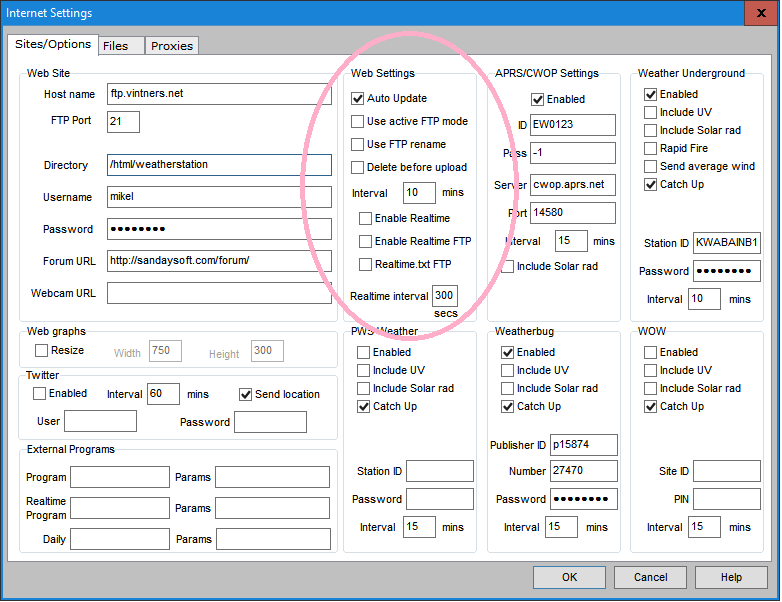The image size is (782, 602).
Task: Select the Sites/Options tab
Action: click(x=53, y=44)
